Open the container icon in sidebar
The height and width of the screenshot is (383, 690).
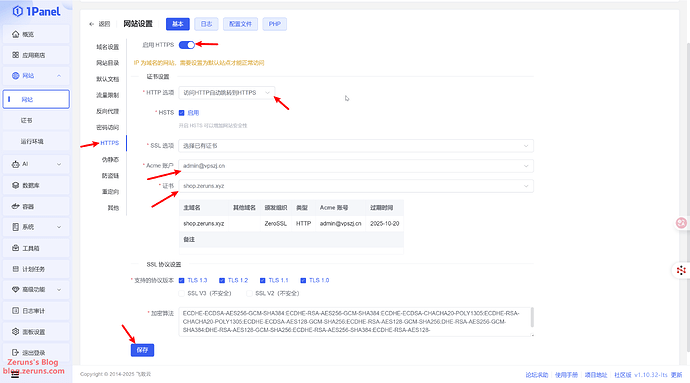[15, 206]
